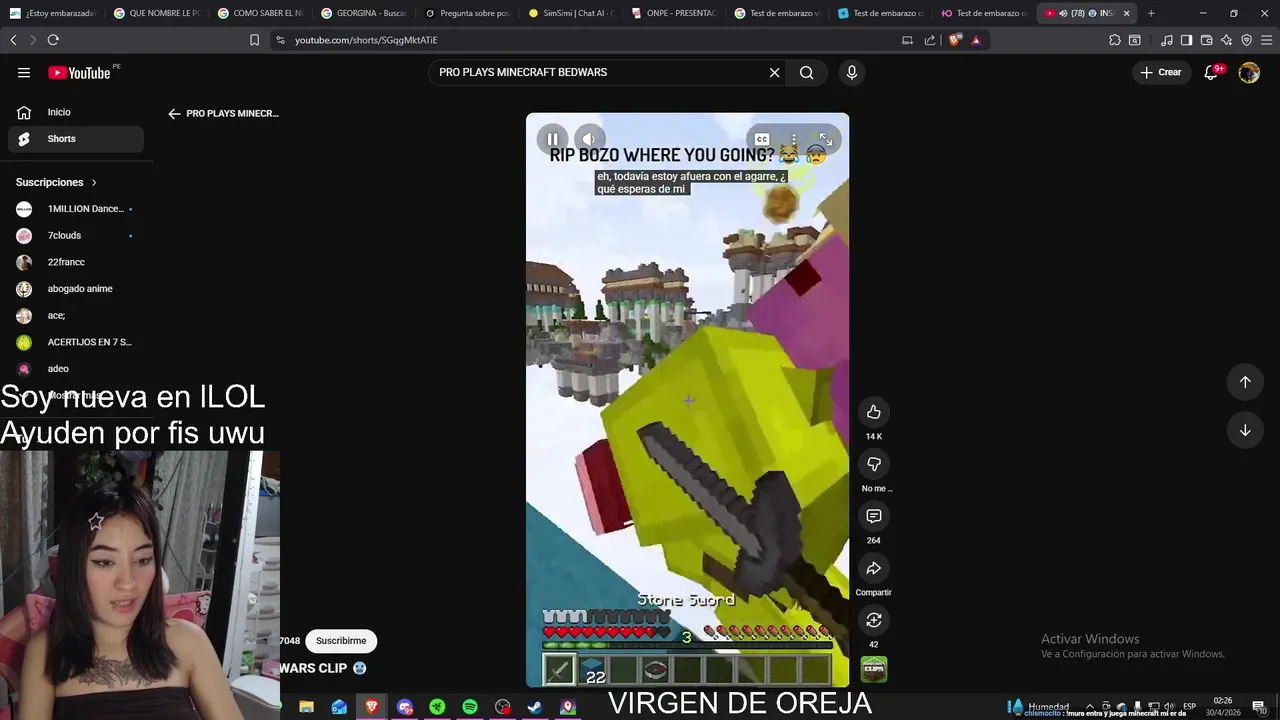Screen dimensions: 1280x720
Task: Open the 7clouds channel subscription
Action: tap(75, 235)
